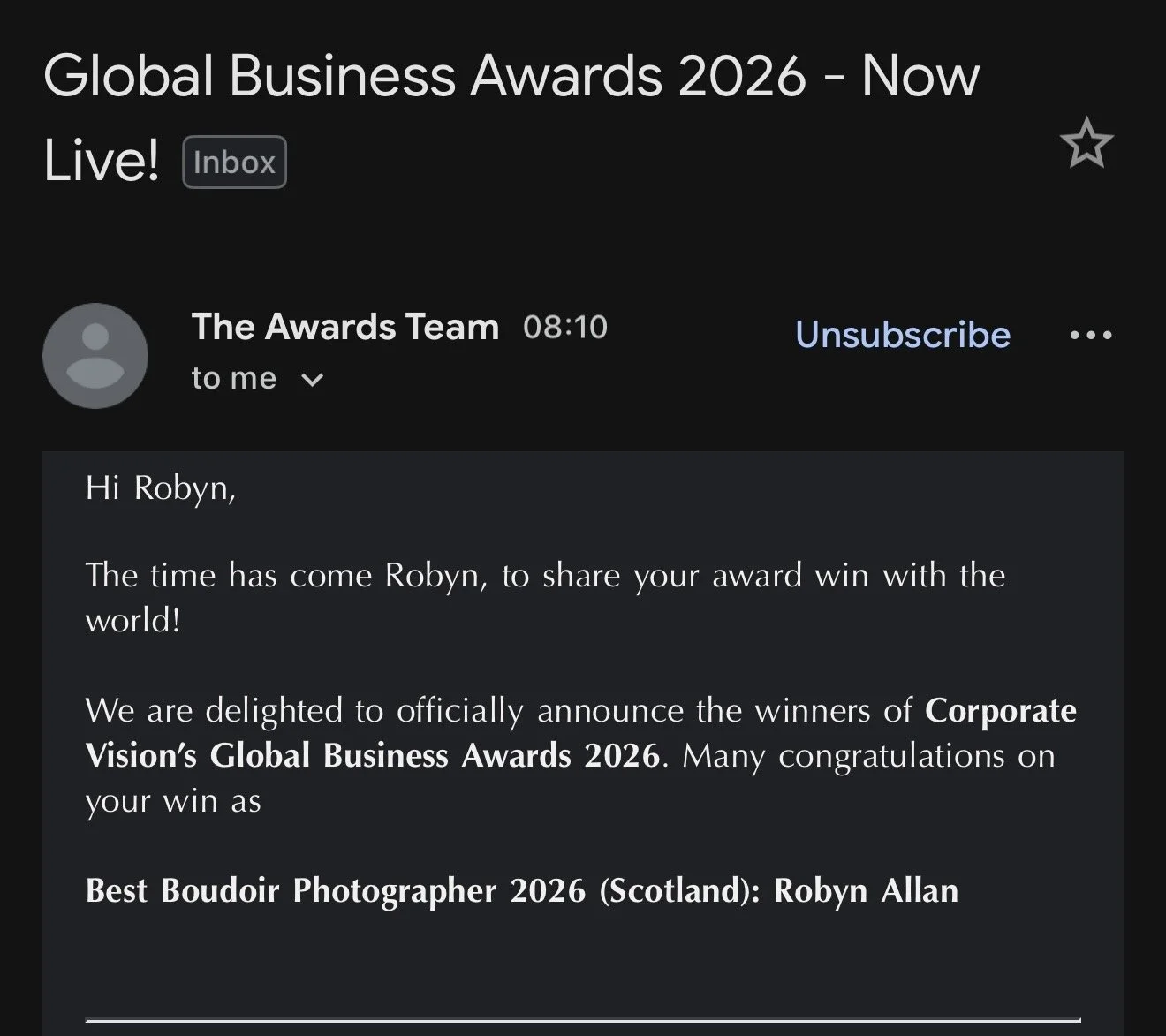Click the Unsubscribe link
The width and height of the screenshot is (1166, 1036).
(903, 335)
